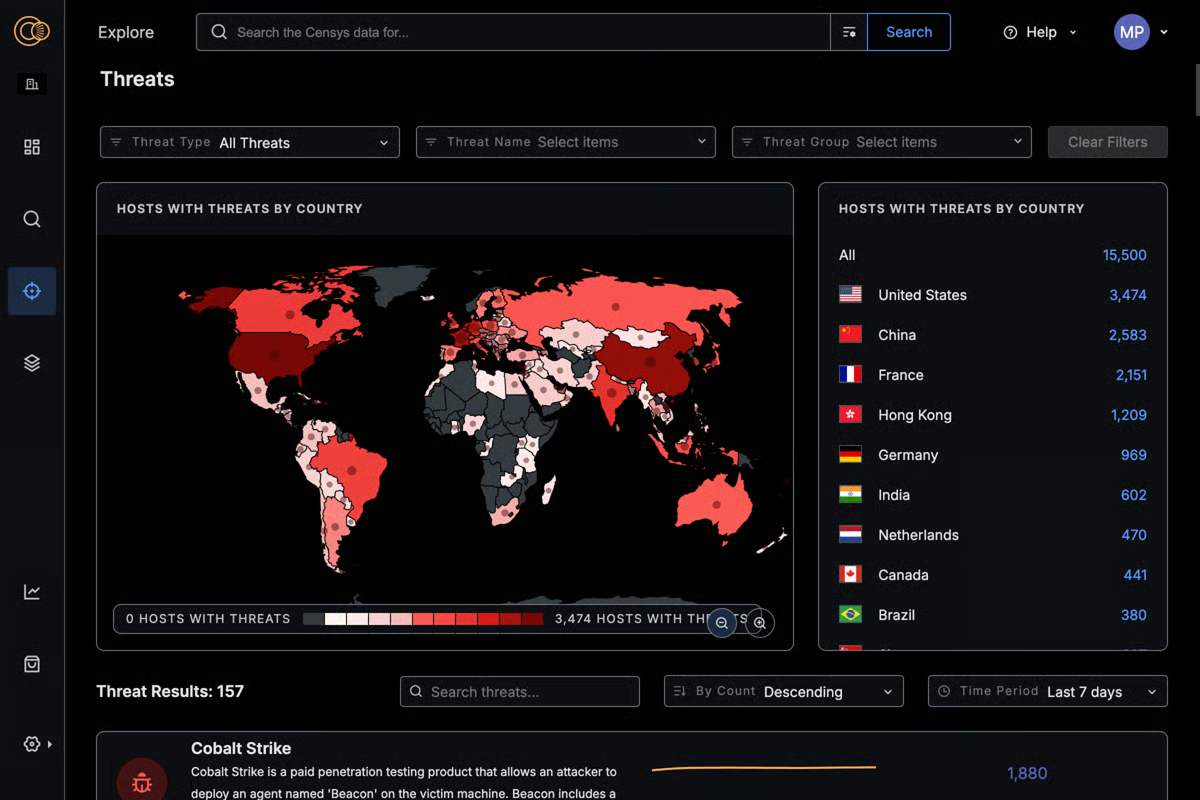Open United States threat count link
The width and height of the screenshot is (1200, 800).
pyautogui.click(x=1125, y=294)
